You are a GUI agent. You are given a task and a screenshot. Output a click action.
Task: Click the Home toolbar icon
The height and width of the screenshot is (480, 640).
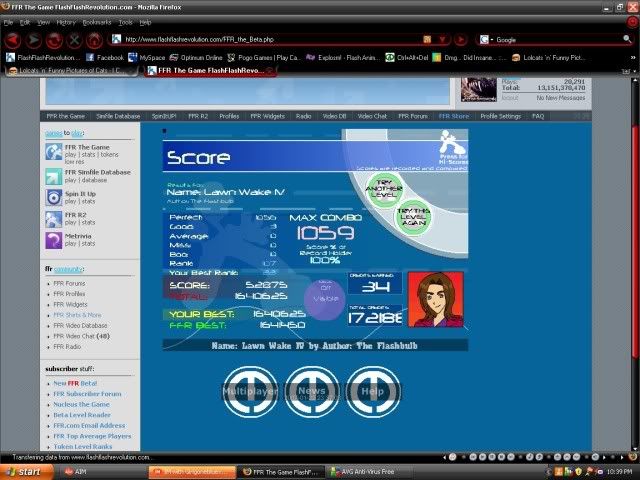pyautogui.click(x=95, y=40)
